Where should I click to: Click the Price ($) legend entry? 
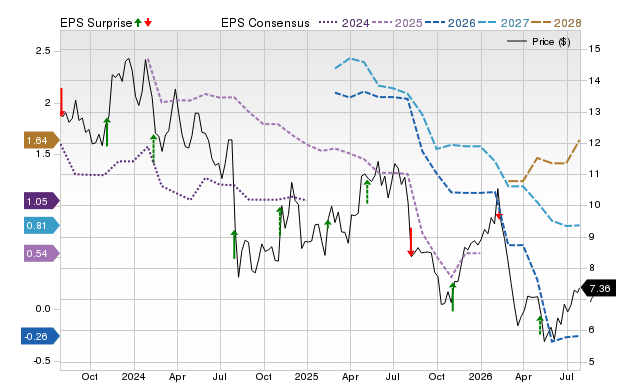pos(539,42)
